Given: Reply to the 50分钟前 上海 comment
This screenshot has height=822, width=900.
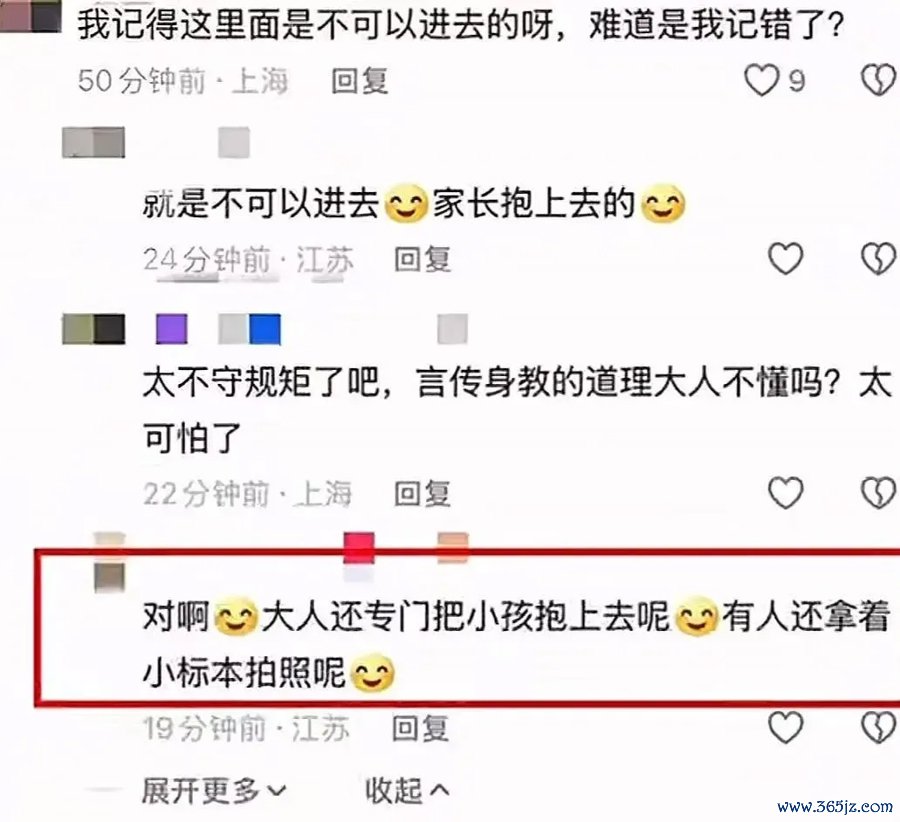Looking at the screenshot, I should point(360,80).
